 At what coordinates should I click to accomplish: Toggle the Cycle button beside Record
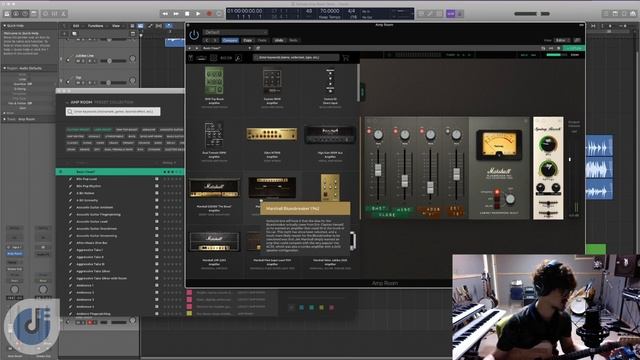[x=220, y=13]
